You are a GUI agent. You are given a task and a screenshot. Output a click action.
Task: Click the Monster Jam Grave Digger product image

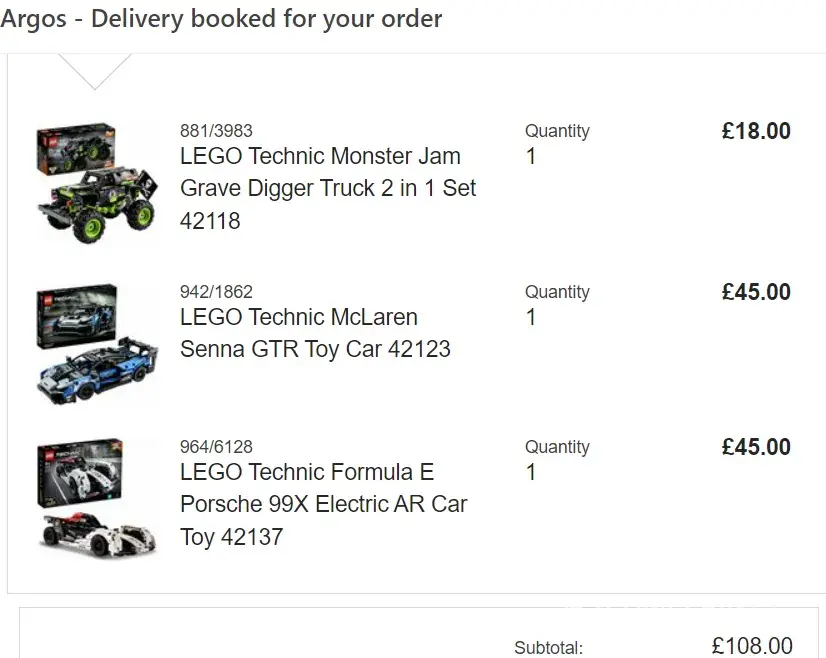pos(97,182)
